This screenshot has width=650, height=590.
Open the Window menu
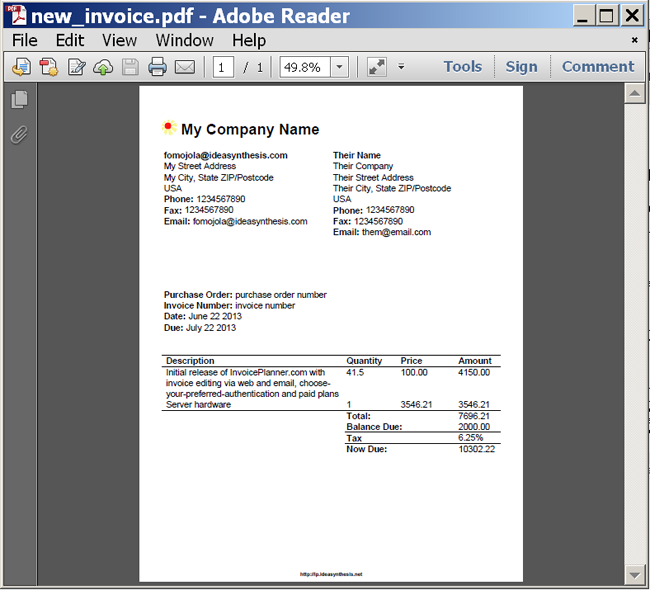pos(184,40)
